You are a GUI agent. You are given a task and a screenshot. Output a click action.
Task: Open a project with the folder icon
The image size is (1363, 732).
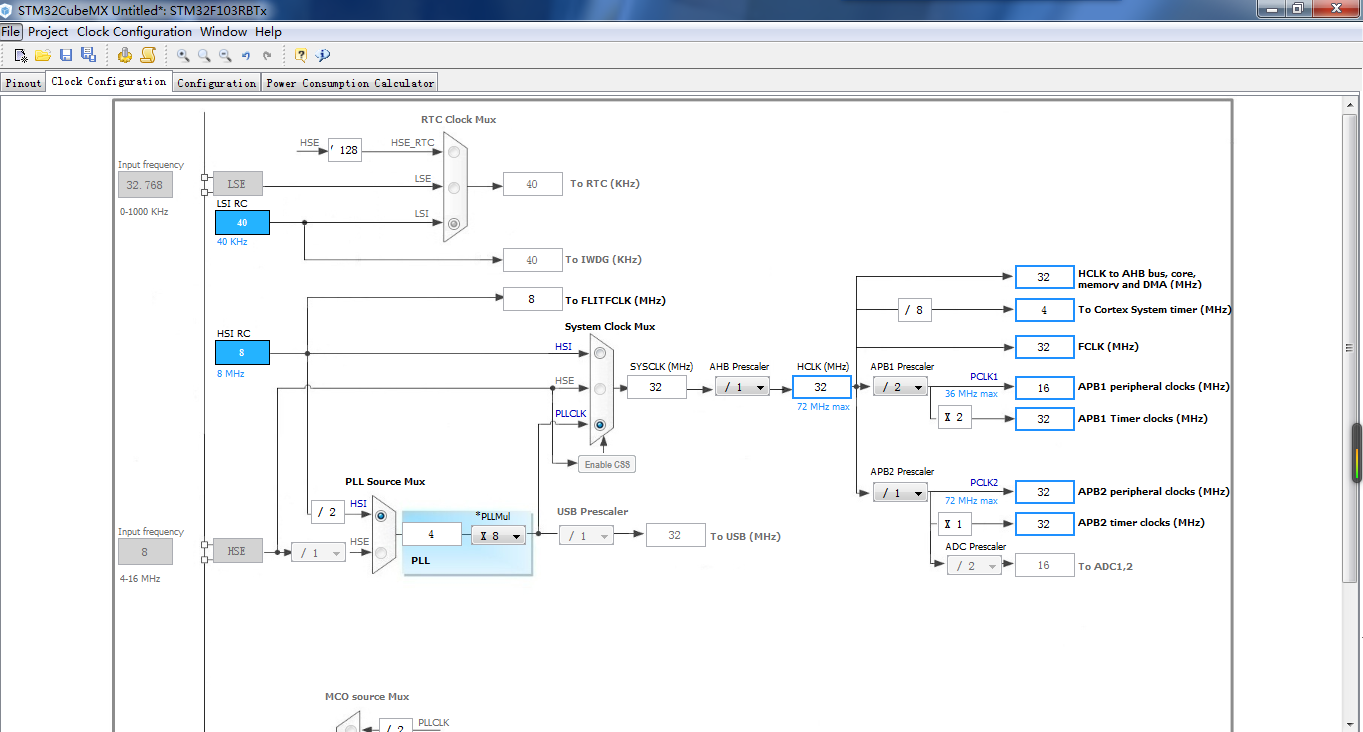click(43, 55)
